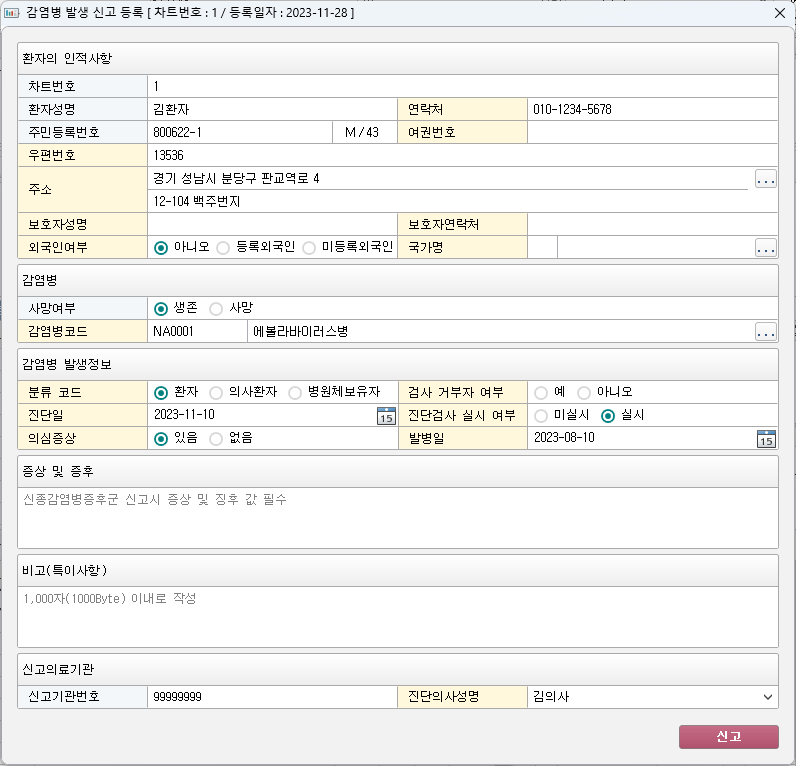Select 없음 for 의심증상
This screenshot has width=796, height=766.
point(216,438)
